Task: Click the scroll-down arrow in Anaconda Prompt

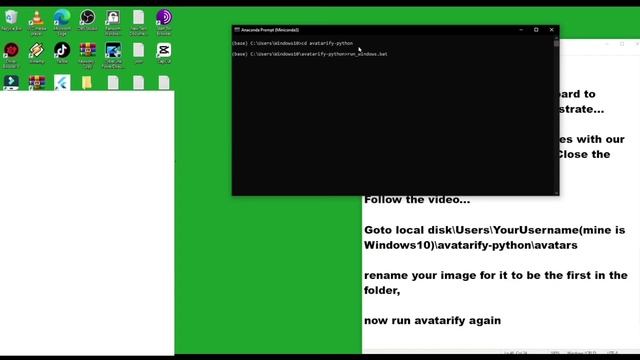Action: 556,193
